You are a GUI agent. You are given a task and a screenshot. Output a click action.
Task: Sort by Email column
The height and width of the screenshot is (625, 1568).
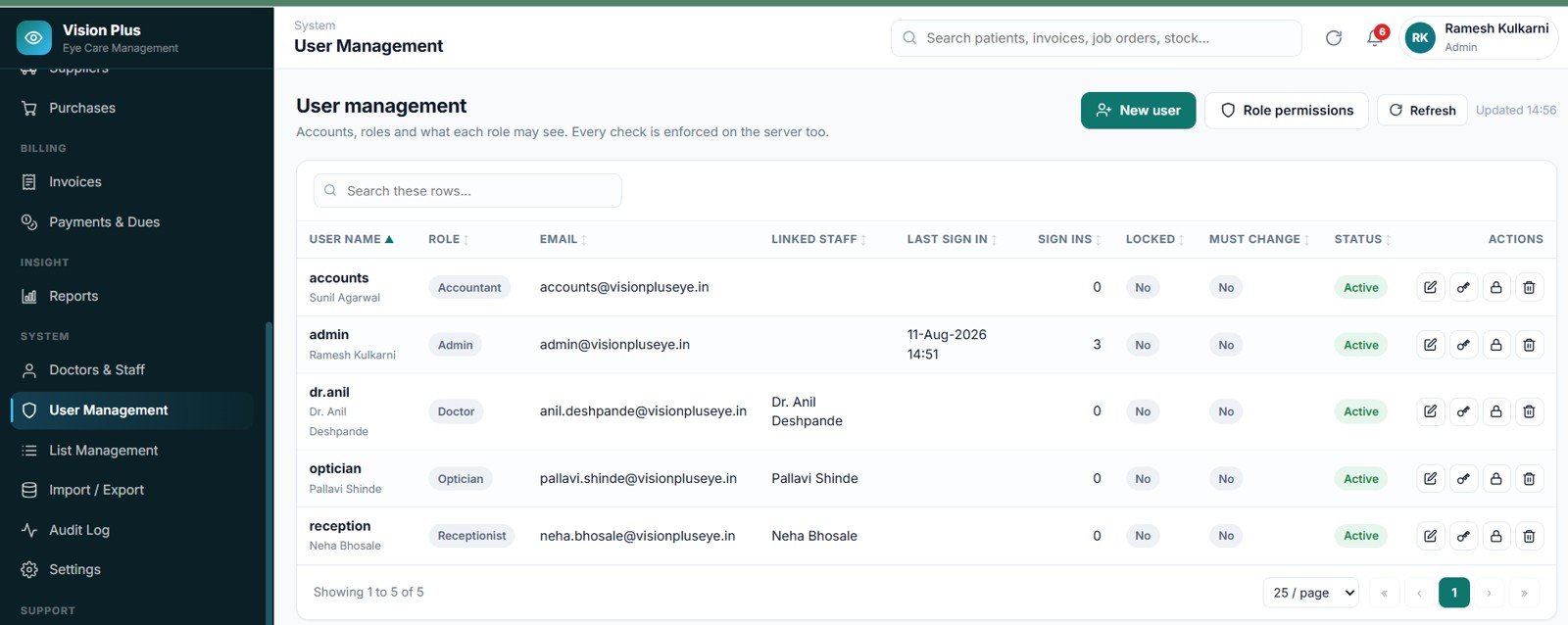point(563,239)
